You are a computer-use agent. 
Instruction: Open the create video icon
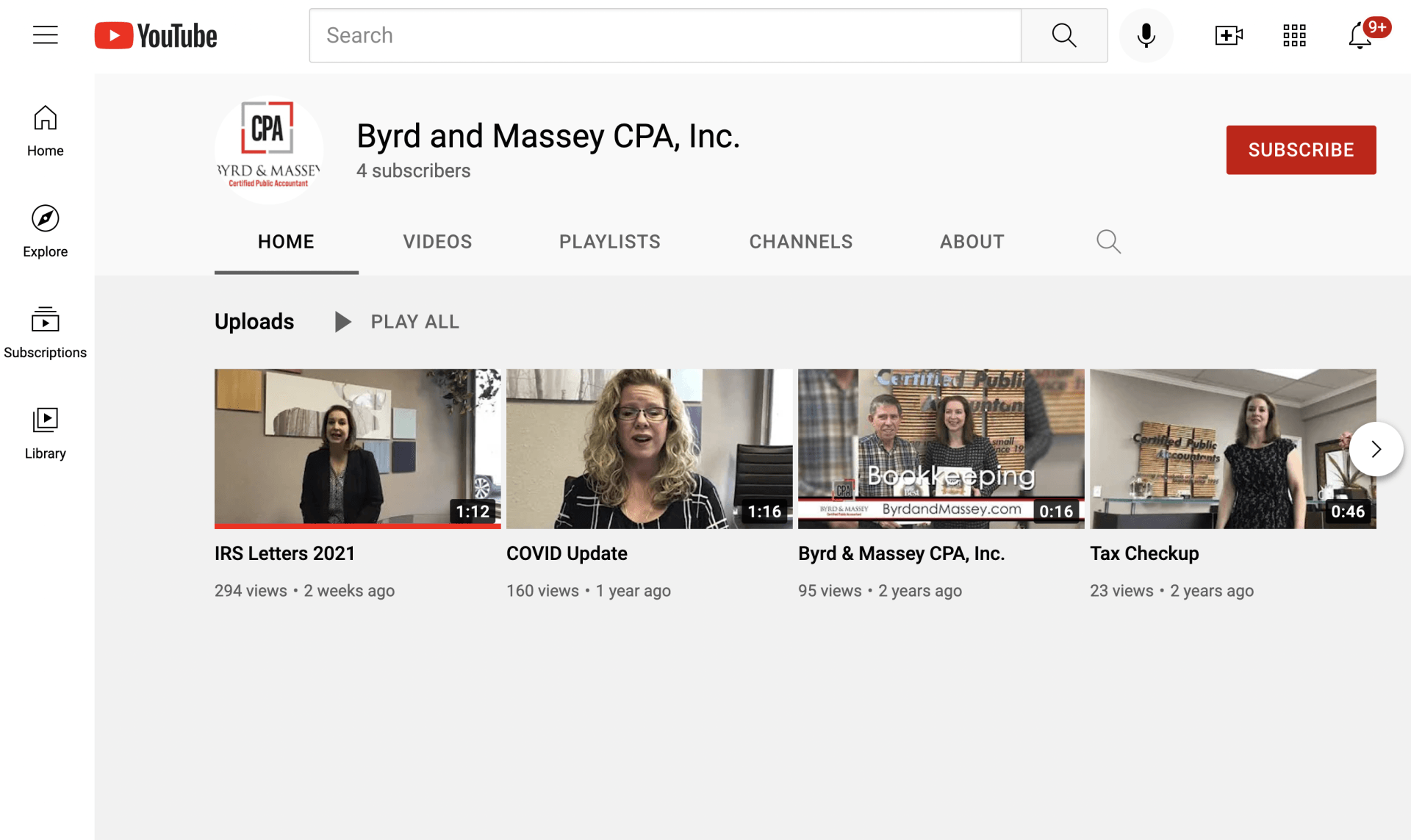(x=1229, y=35)
